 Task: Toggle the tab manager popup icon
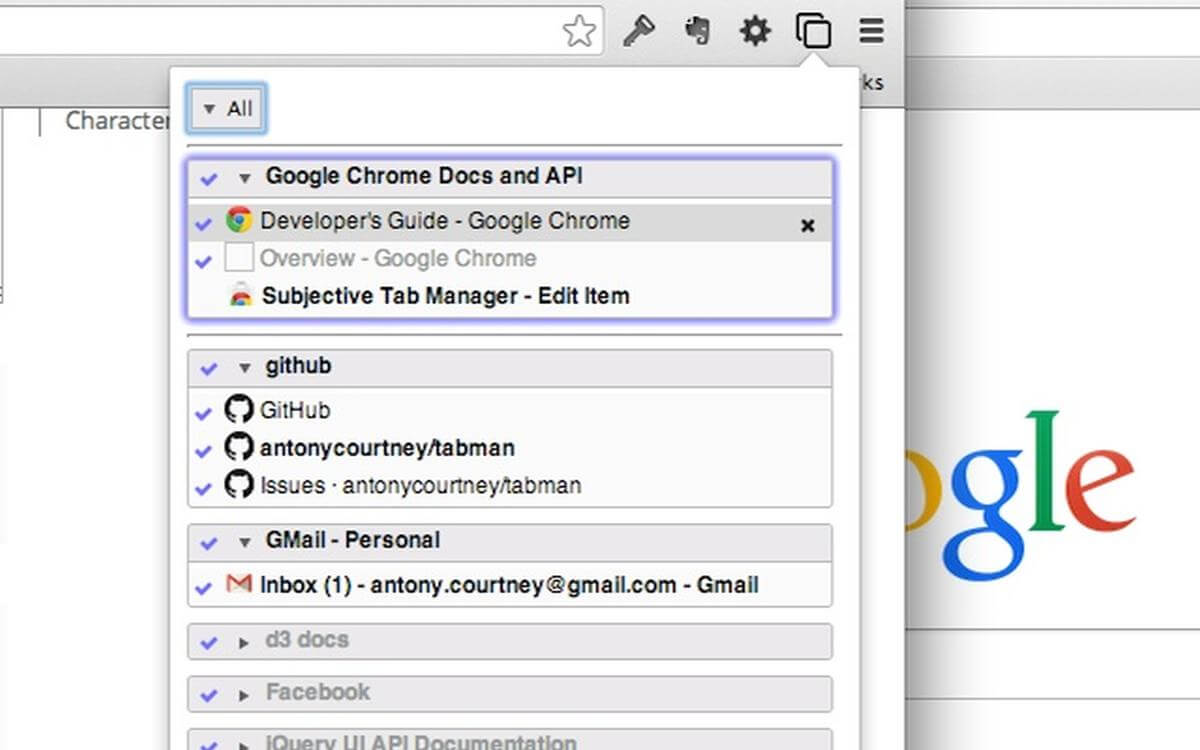813,32
